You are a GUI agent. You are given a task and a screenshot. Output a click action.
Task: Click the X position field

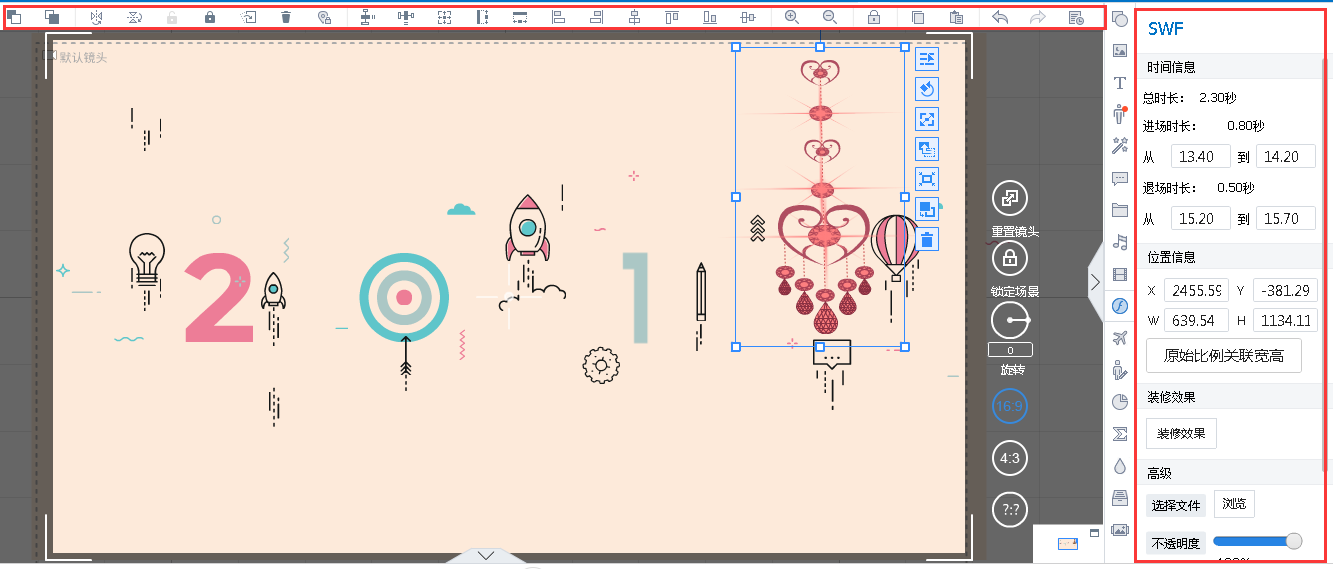(x=1197, y=290)
